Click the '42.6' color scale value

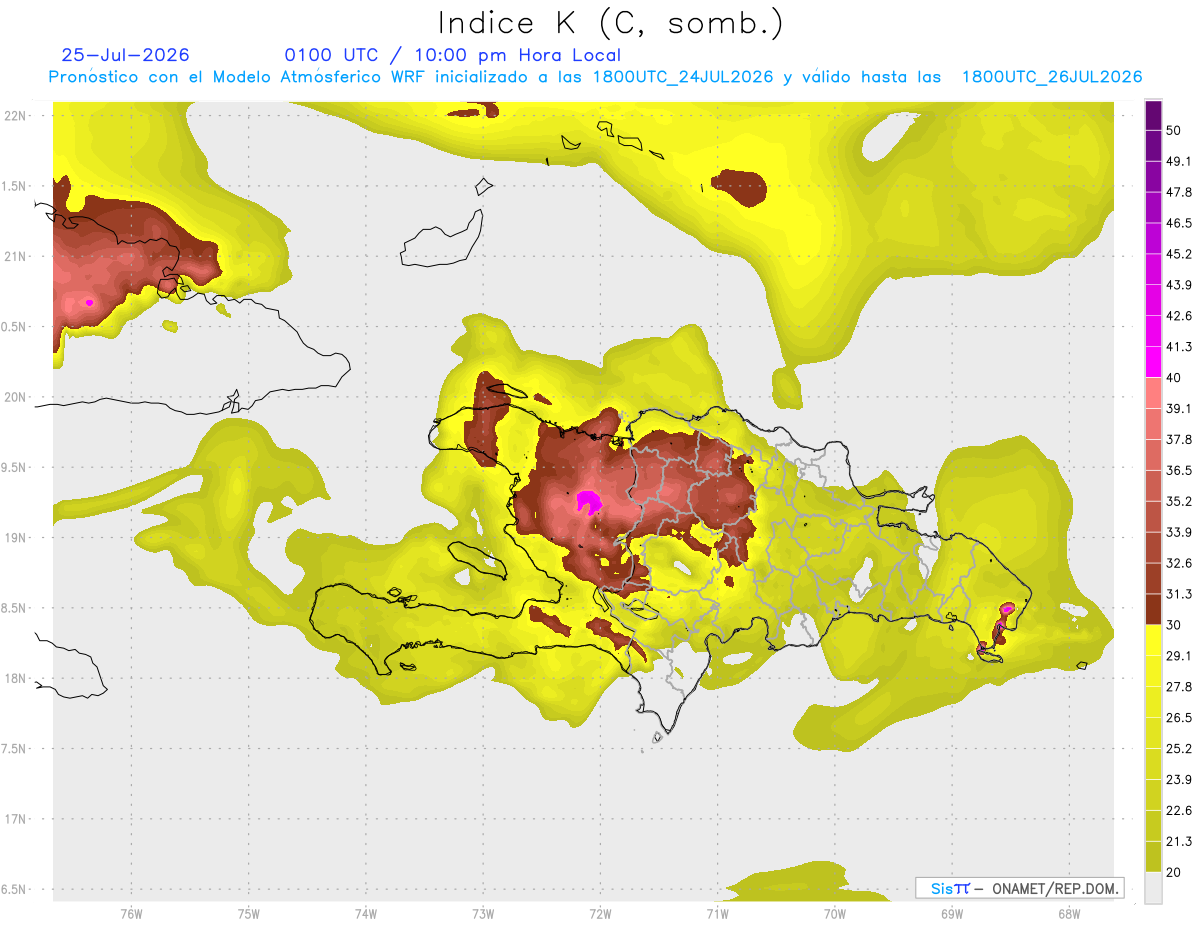pos(1179,316)
